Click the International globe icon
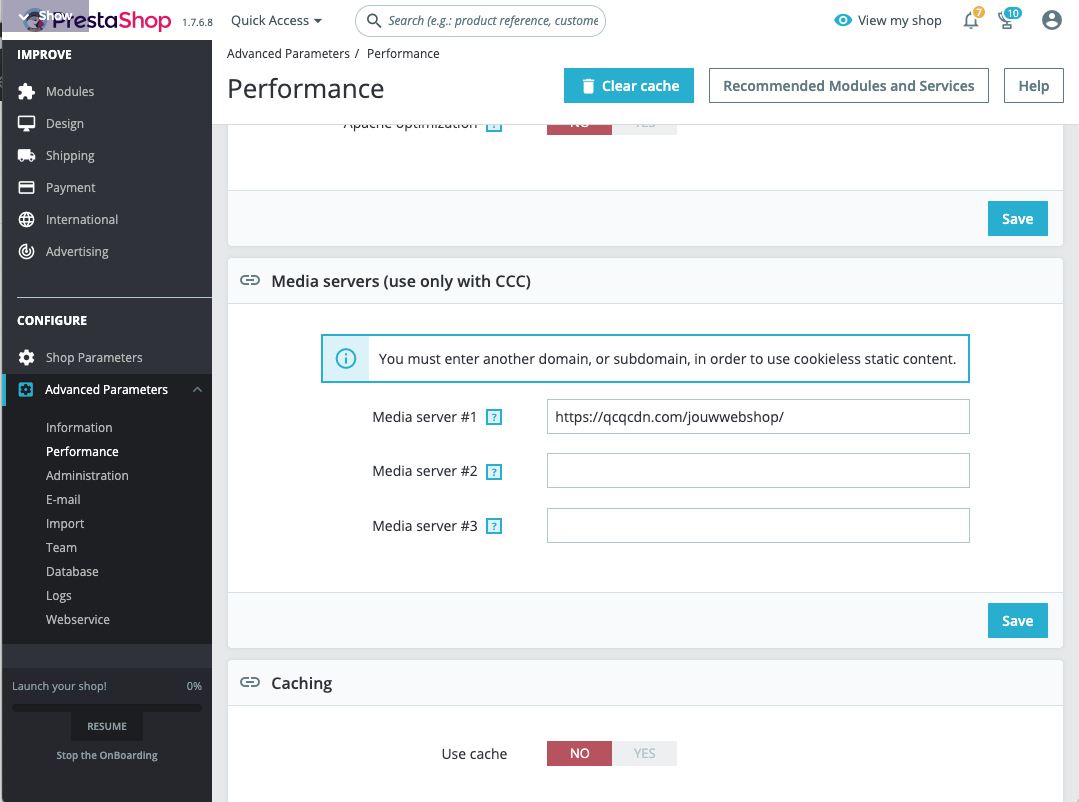 (x=27, y=219)
